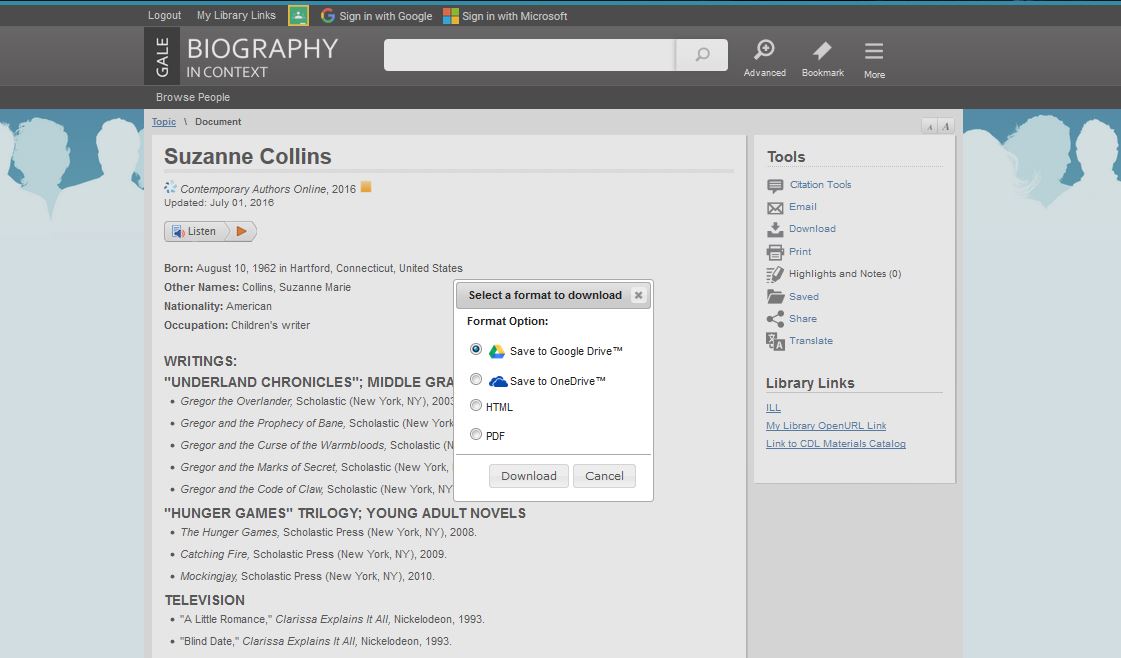Viewport: 1121px width, 658px height.
Task: Click Highlights and Notes (0) link
Action: (x=845, y=274)
